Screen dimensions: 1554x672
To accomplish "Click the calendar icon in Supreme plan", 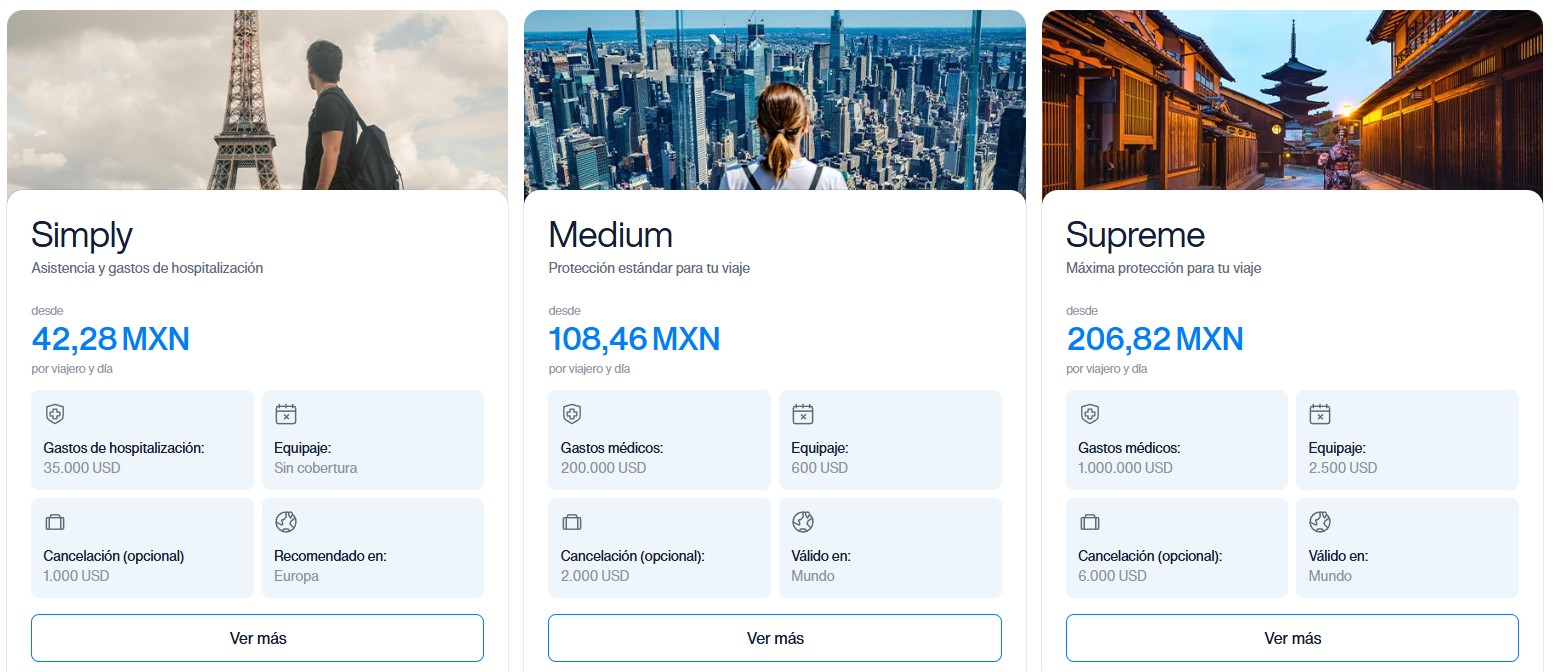I will (x=1320, y=414).
